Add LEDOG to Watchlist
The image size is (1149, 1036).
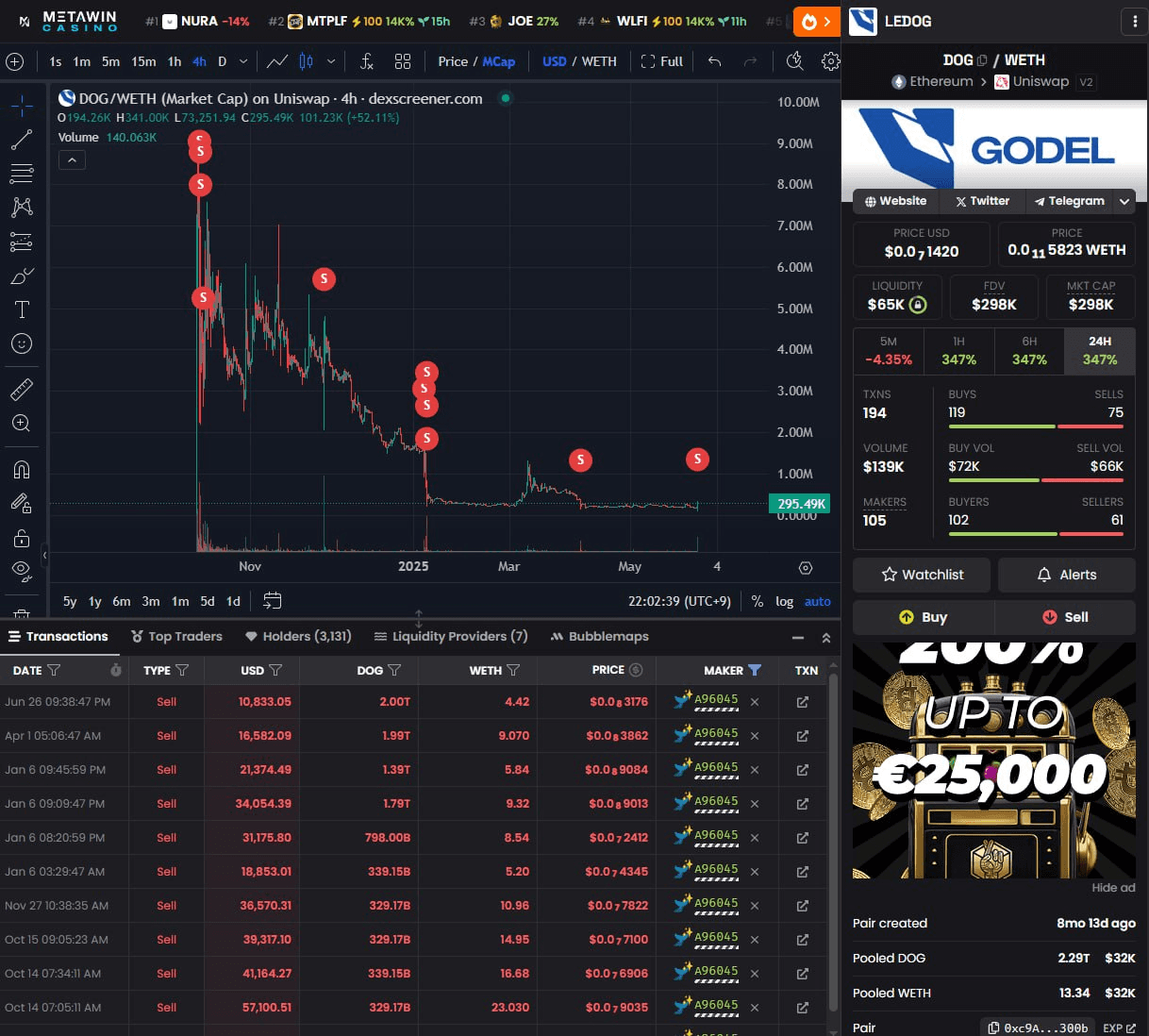coord(922,575)
